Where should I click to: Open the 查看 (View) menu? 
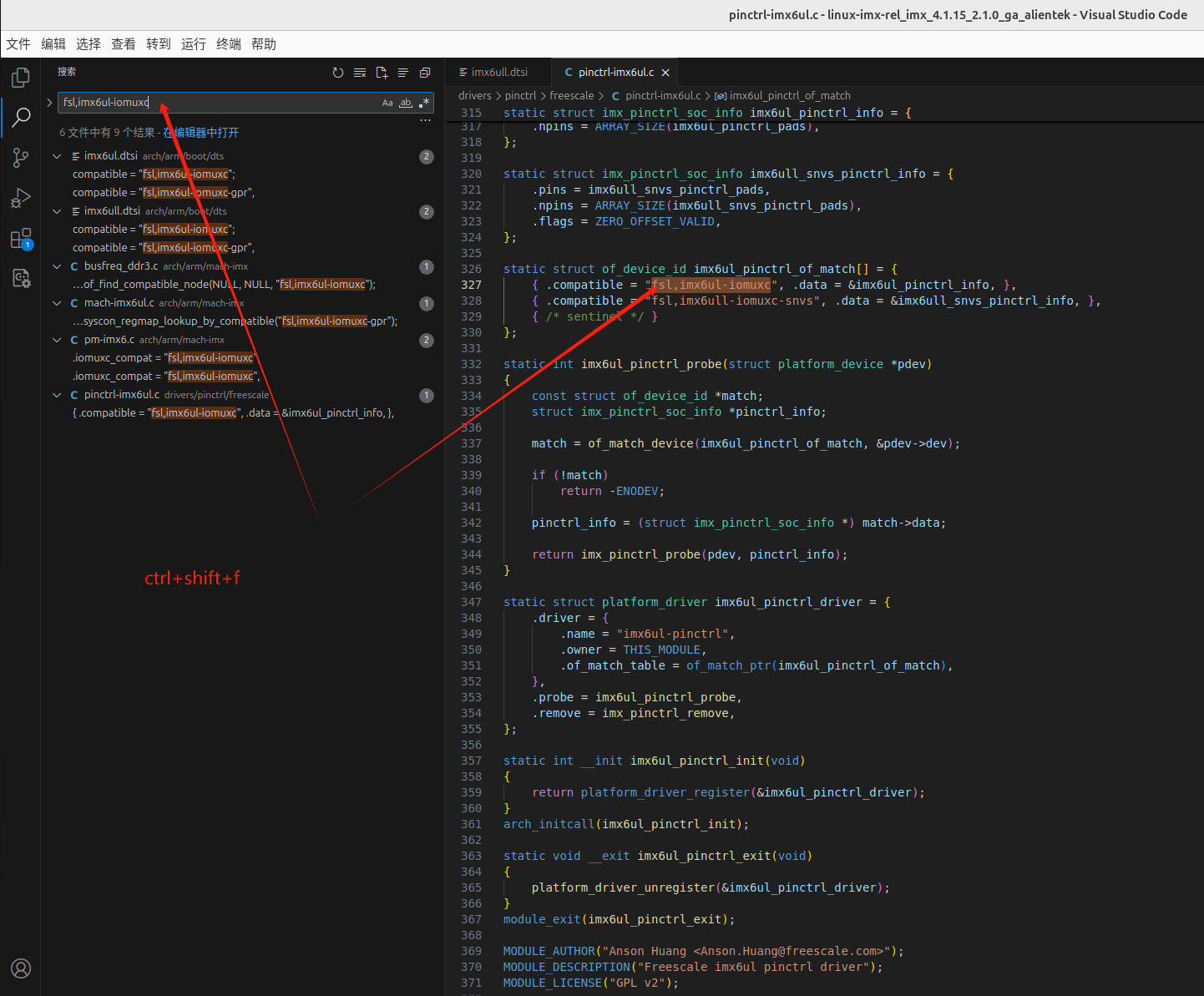124,44
